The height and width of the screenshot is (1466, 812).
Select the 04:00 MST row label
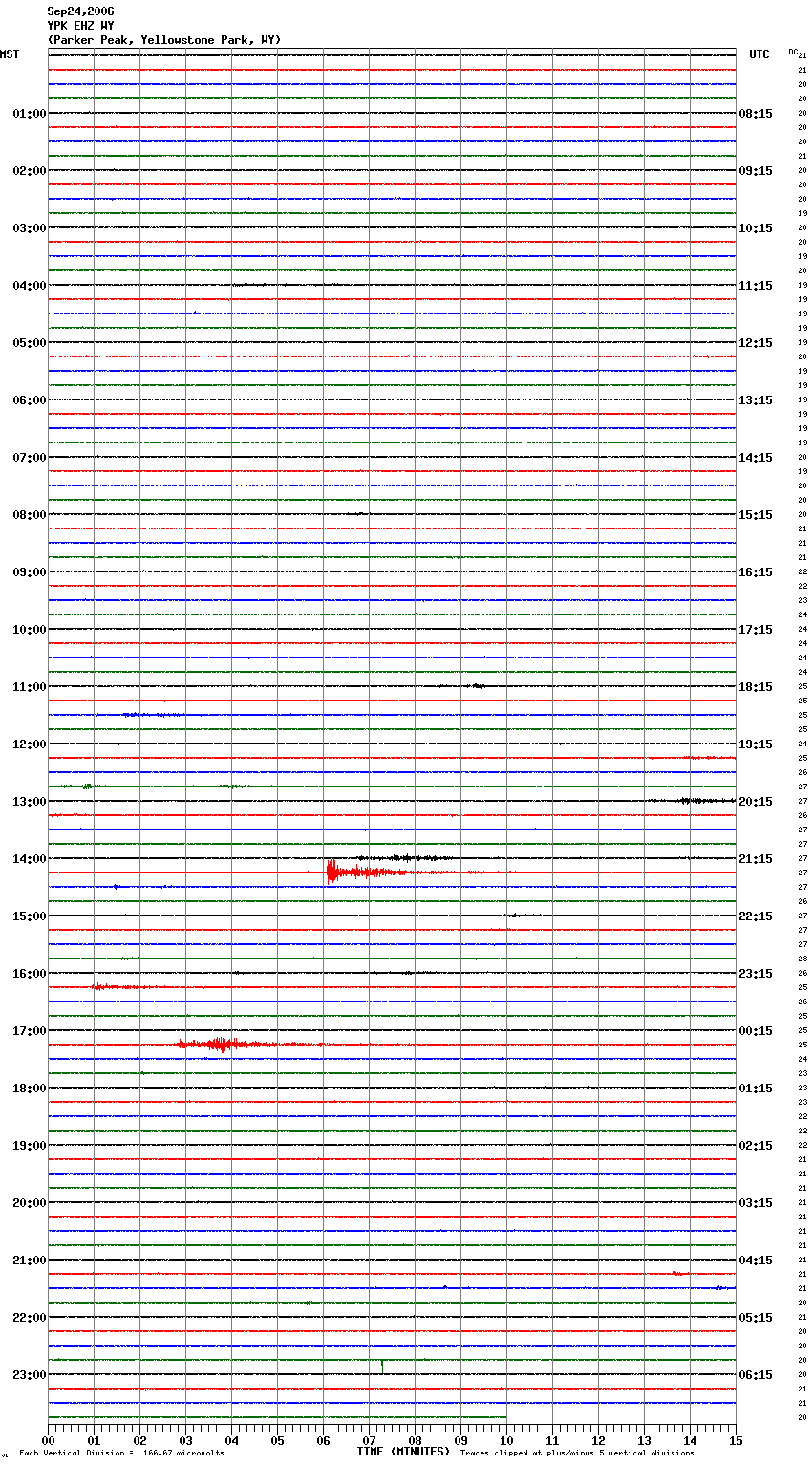(29, 286)
